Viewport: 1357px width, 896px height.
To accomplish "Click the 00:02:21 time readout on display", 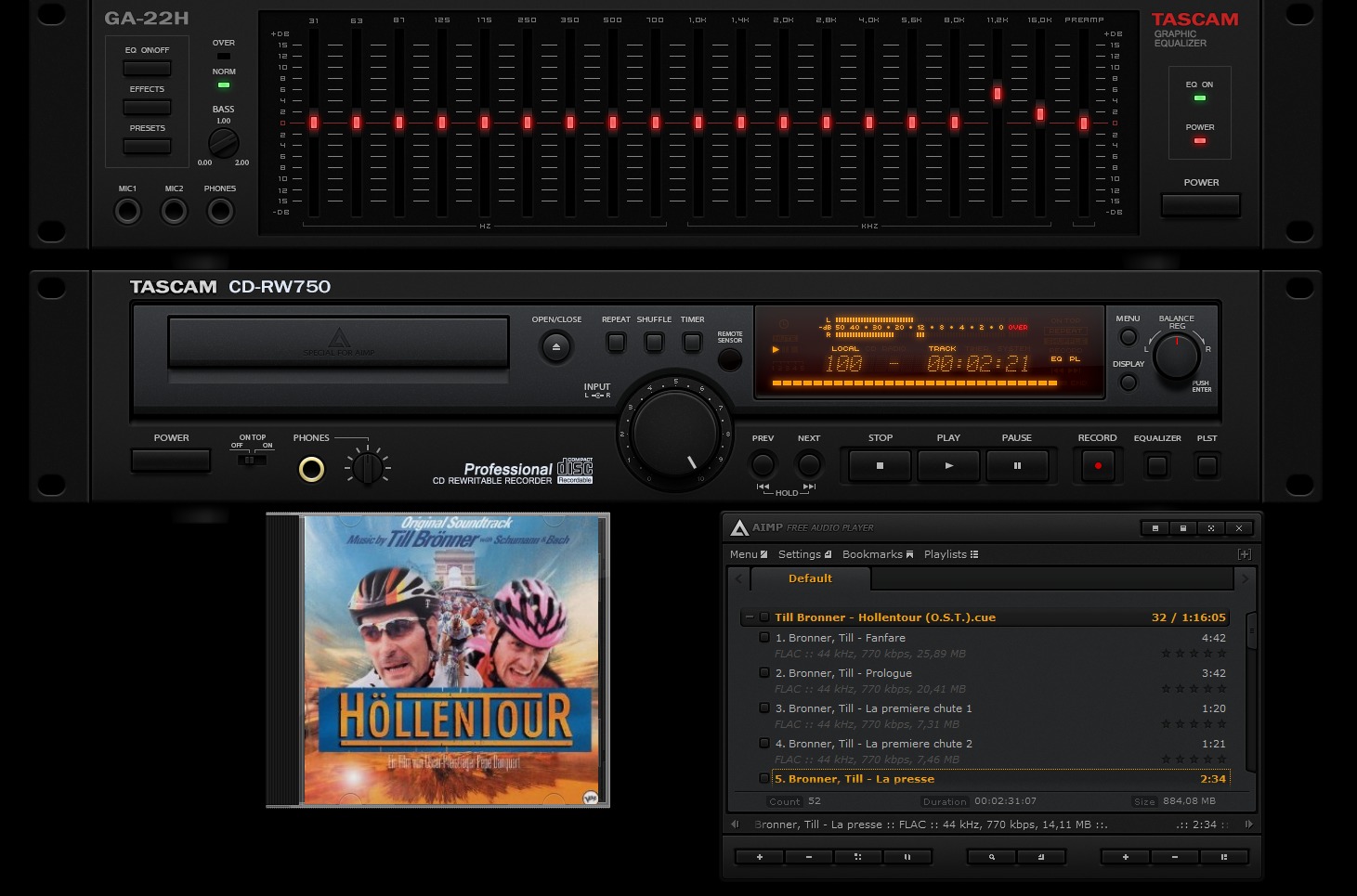I will click(977, 364).
